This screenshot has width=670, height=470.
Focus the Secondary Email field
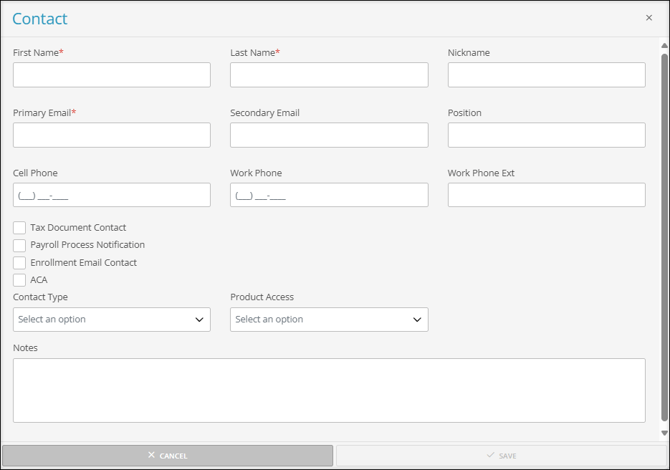[x=328, y=135]
